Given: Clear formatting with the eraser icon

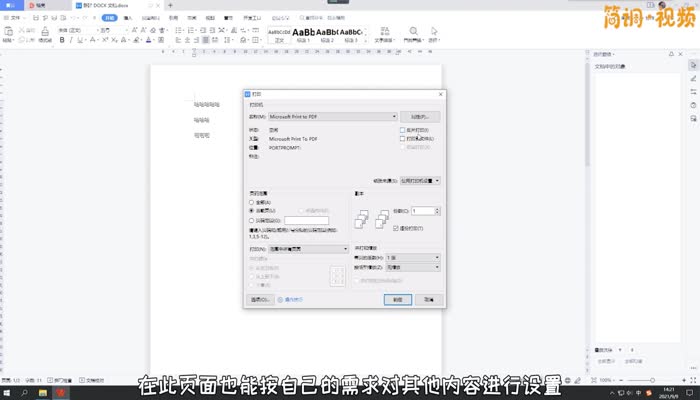Looking at the screenshot, I should [153, 30].
